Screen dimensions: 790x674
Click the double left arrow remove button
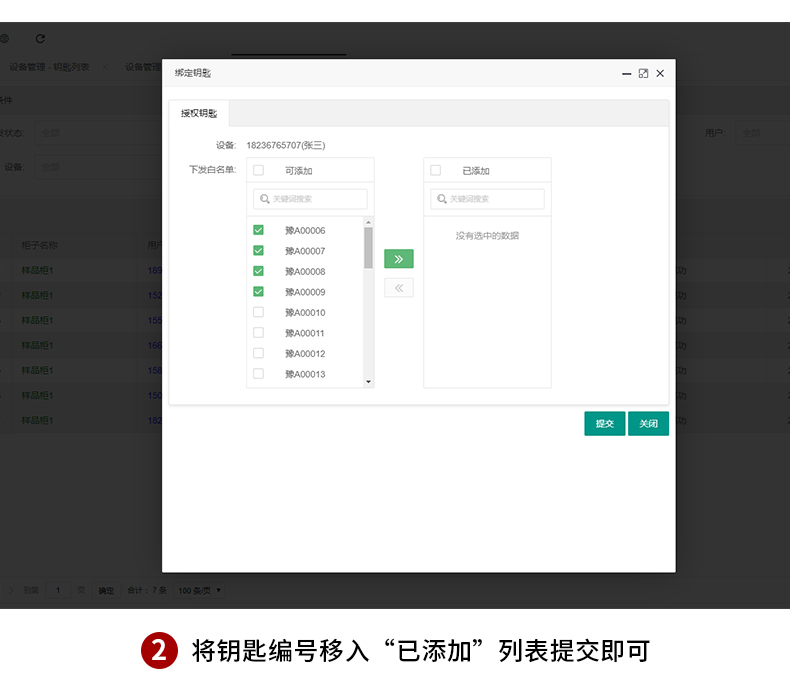pos(399,288)
